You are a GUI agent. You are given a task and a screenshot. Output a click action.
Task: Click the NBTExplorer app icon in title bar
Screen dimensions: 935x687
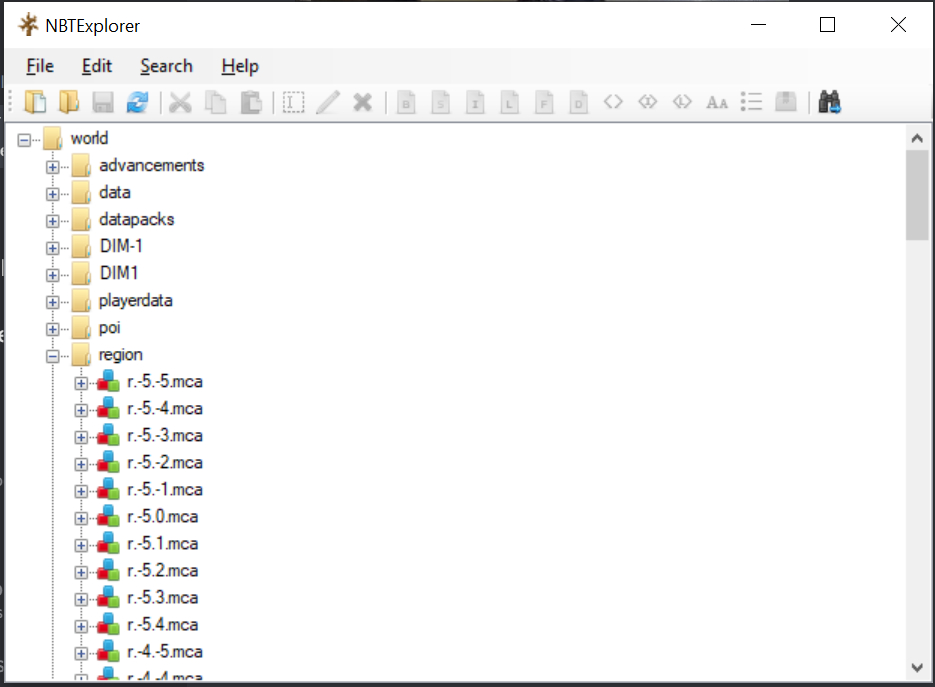point(28,25)
